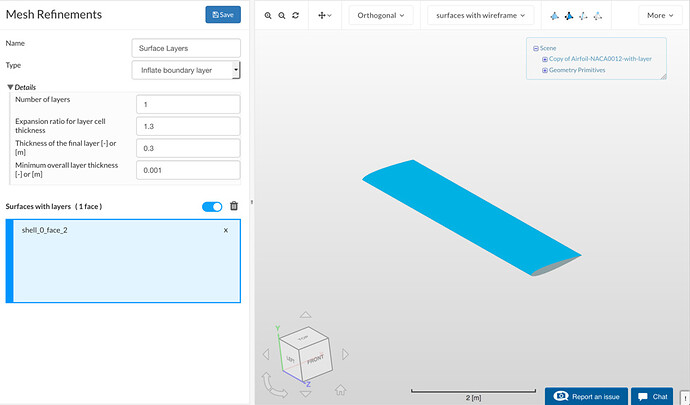Open the Chat button

click(x=652, y=396)
